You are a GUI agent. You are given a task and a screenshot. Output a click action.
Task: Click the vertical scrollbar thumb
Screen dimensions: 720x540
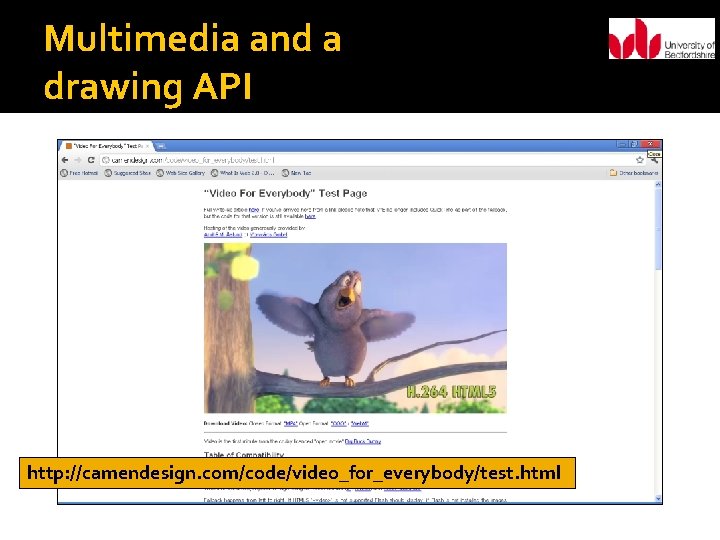[x=658, y=229]
